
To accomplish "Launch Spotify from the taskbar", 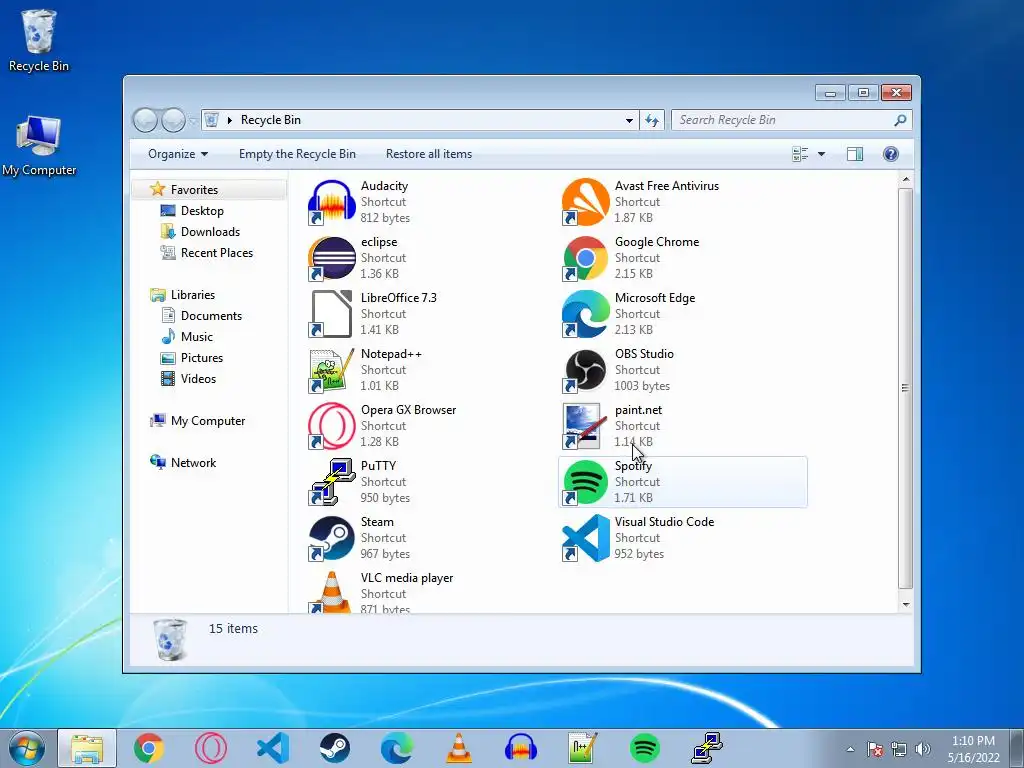I will [645, 748].
